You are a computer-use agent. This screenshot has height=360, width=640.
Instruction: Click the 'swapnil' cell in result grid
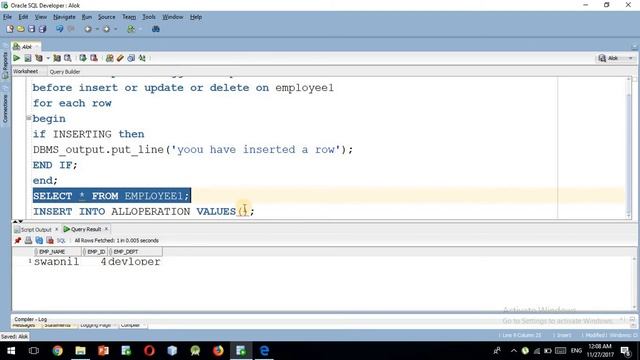click(x=56, y=262)
